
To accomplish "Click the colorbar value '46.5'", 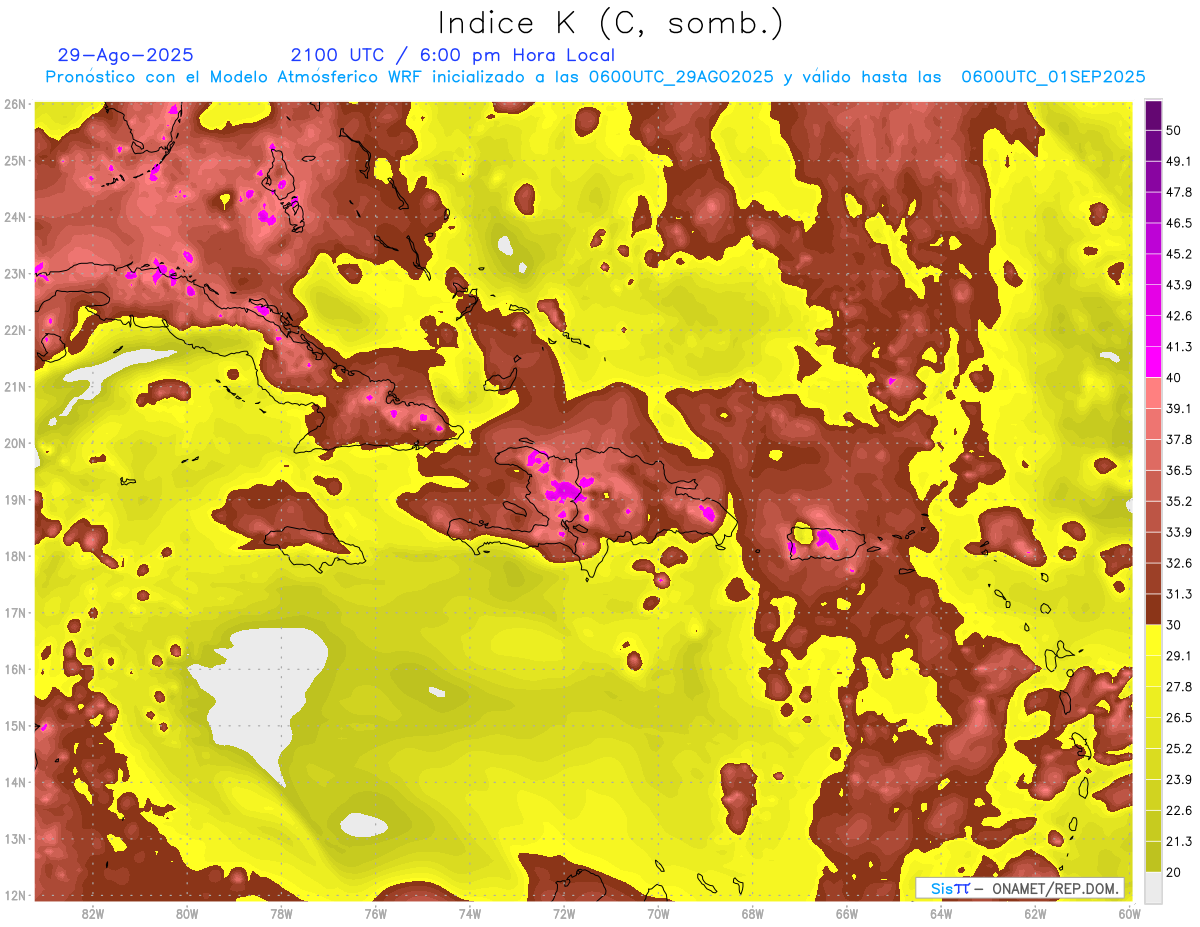I will click(x=1178, y=223).
